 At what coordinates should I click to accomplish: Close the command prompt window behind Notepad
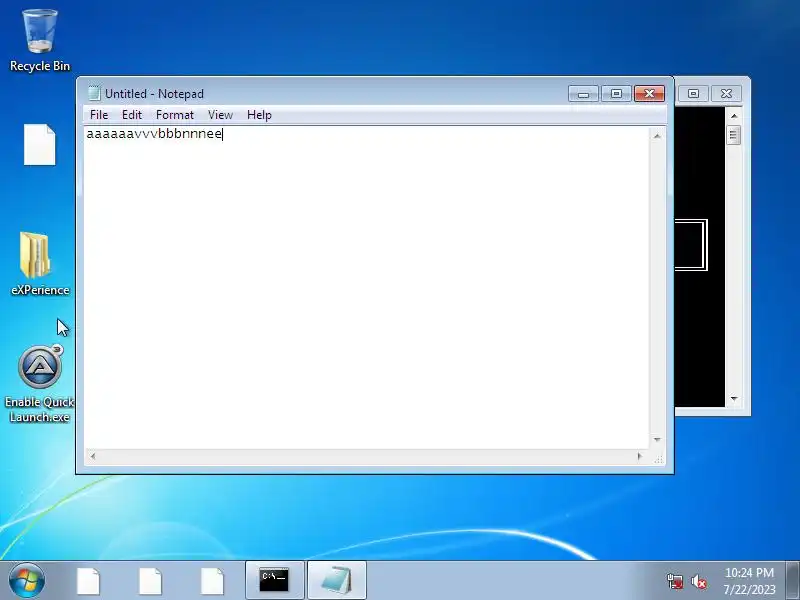point(726,93)
